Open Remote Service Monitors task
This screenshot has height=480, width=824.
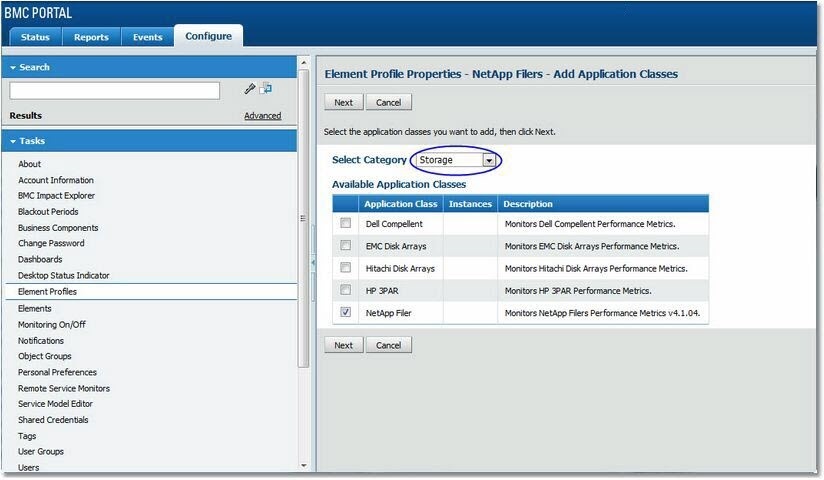point(64,389)
